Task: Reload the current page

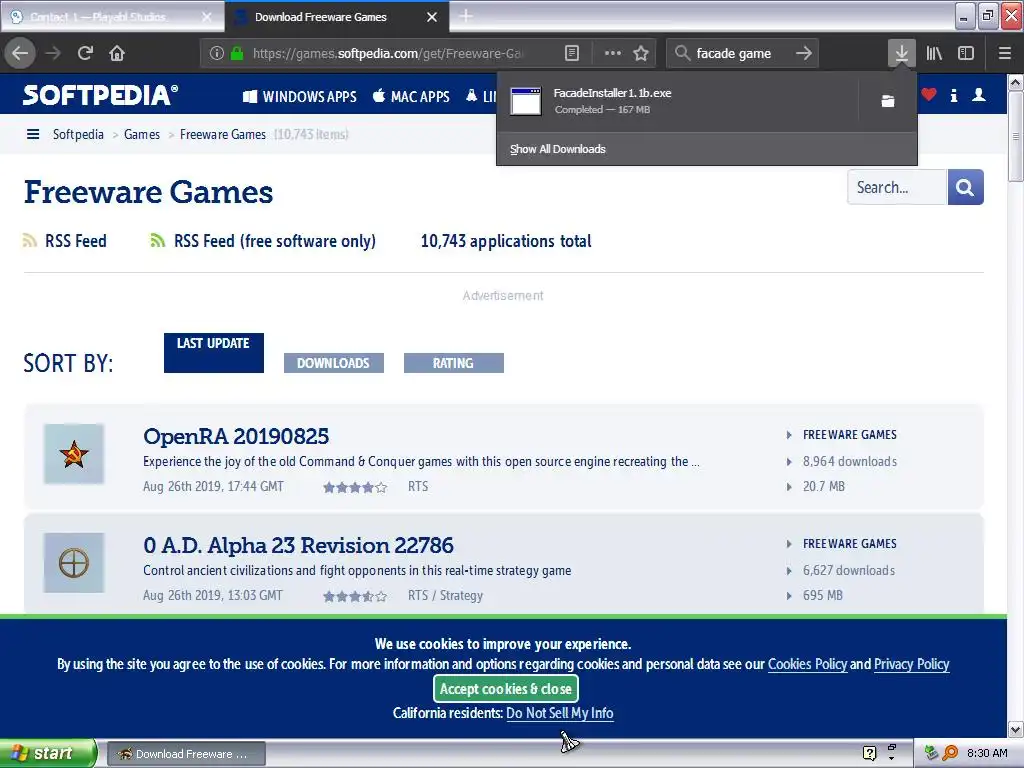Action: click(85, 53)
